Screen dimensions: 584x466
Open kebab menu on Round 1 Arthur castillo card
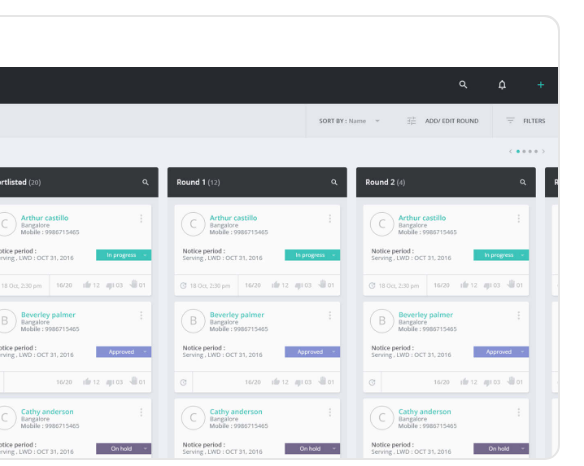tap(330, 218)
